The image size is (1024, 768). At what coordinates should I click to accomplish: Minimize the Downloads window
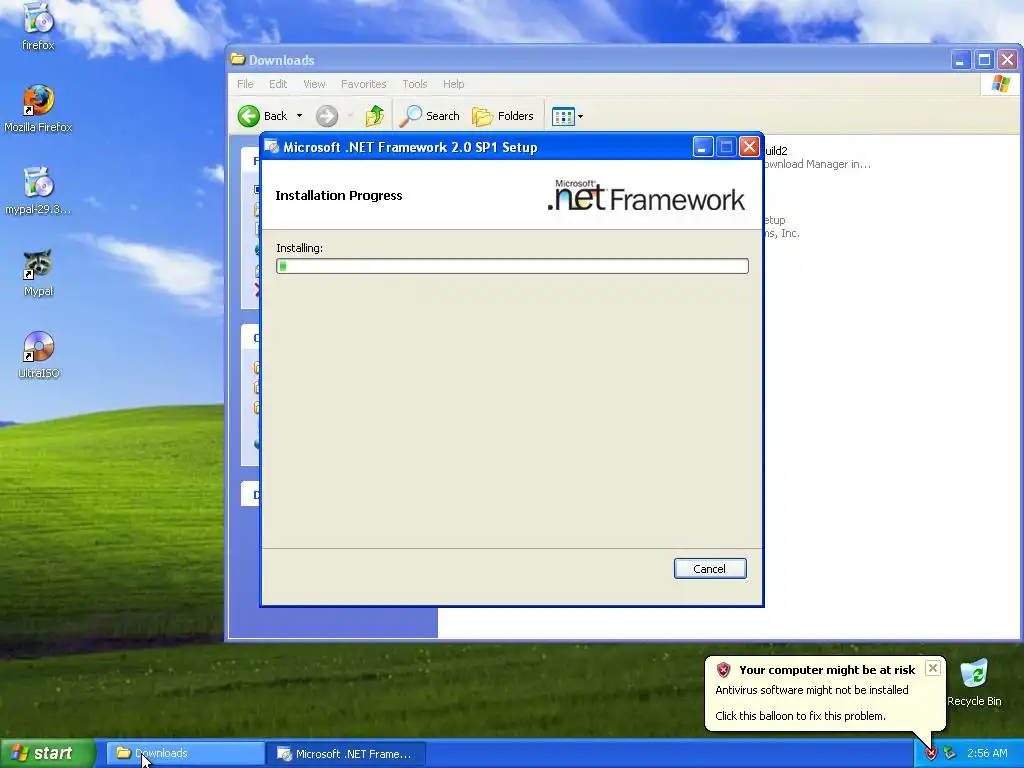click(x=960, y=60)
